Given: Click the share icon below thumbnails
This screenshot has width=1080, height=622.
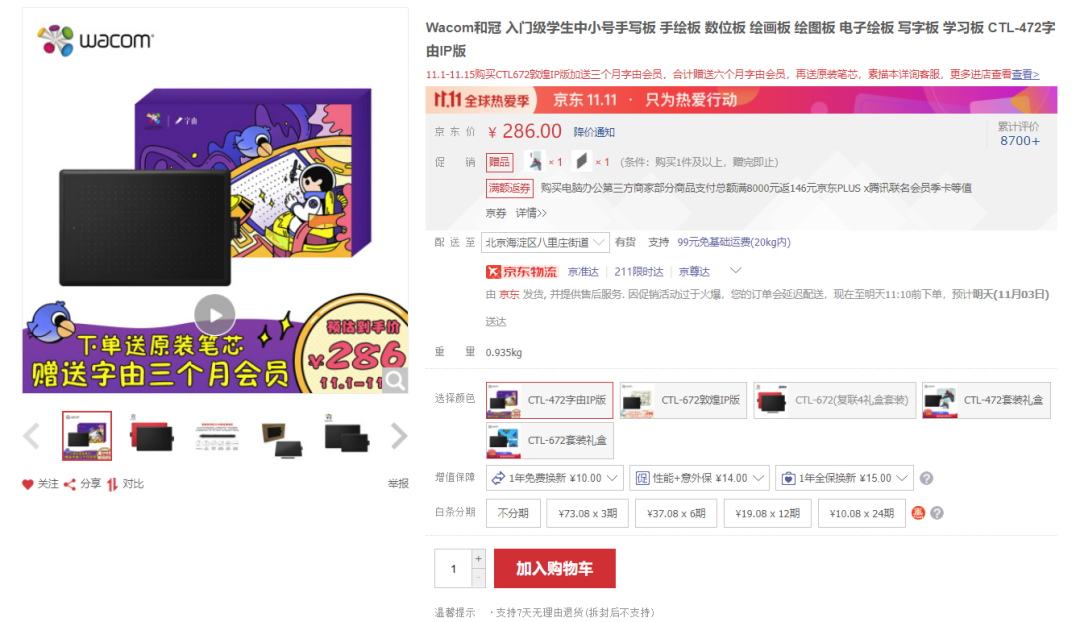Looking at the screenshot, I should pyautogui.click(x=70, y=484).
